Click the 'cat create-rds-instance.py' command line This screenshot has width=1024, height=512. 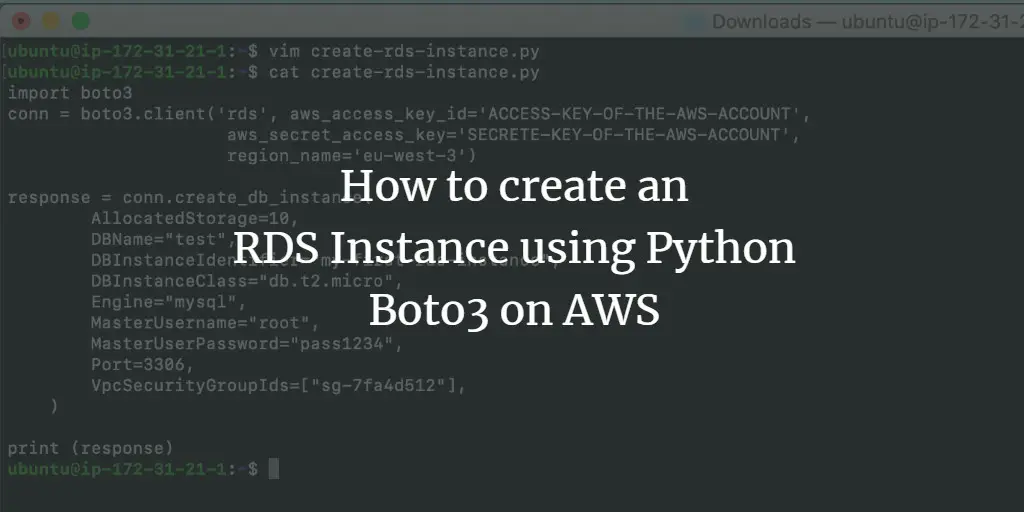(404, 72)
